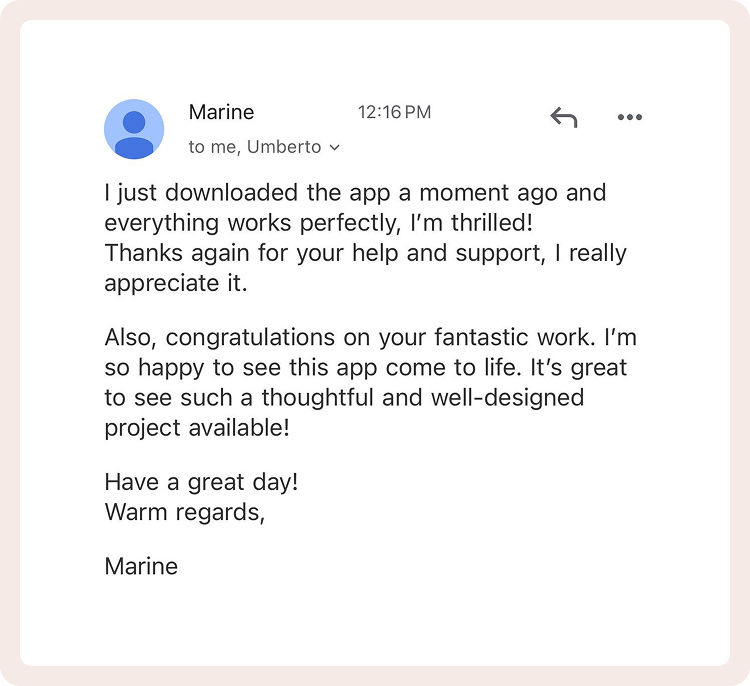Select the sender name Marine in the header
Viewport: 750px width, 686px height.
click(x=221, y=112)
